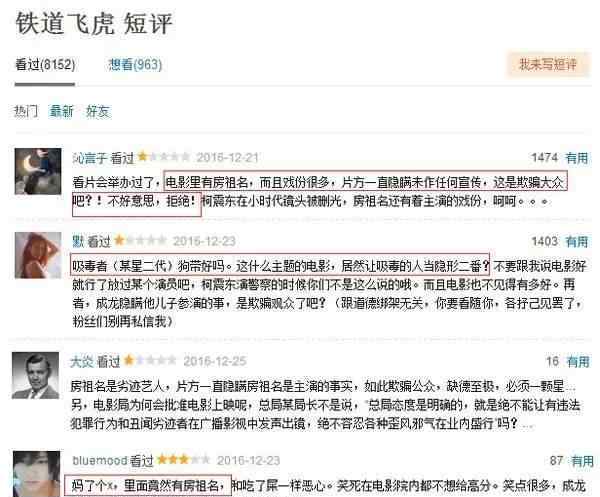Image resolution: width=600 pixels, height=497 pixels.
Task: Mark the 1403-vote review as 有用
Action: coord(577,241)
